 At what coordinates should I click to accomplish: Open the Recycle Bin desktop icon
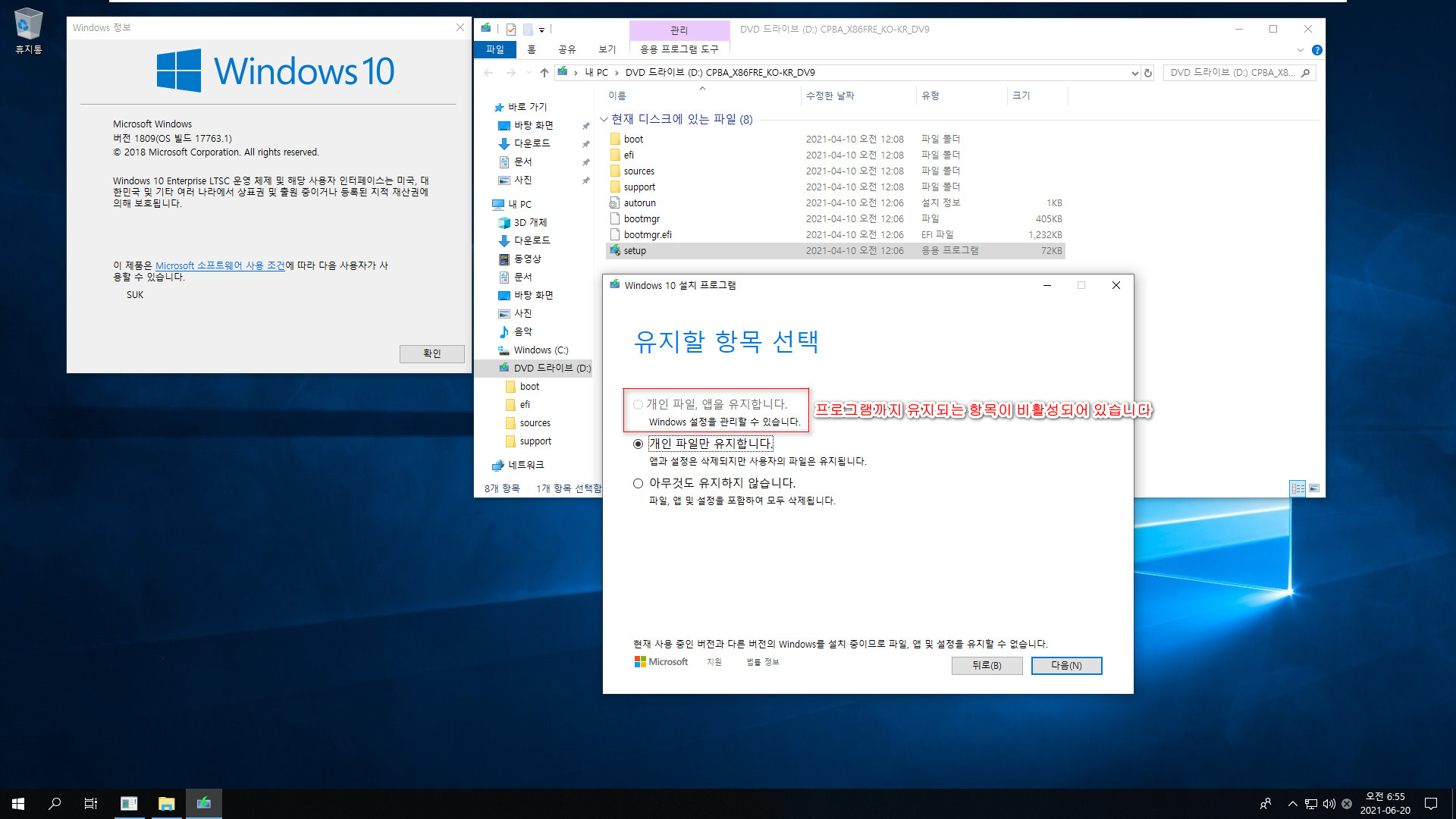tap(28, 30)
